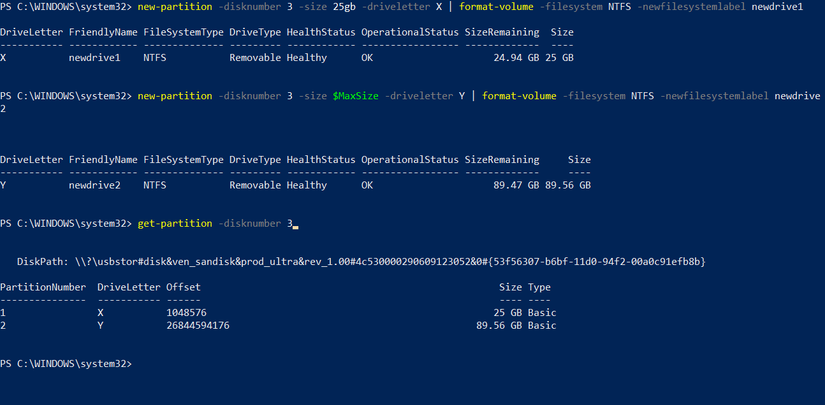The image size is (825, 405).
Task: Click the Type column header in partition table
Action: point(540,286)
